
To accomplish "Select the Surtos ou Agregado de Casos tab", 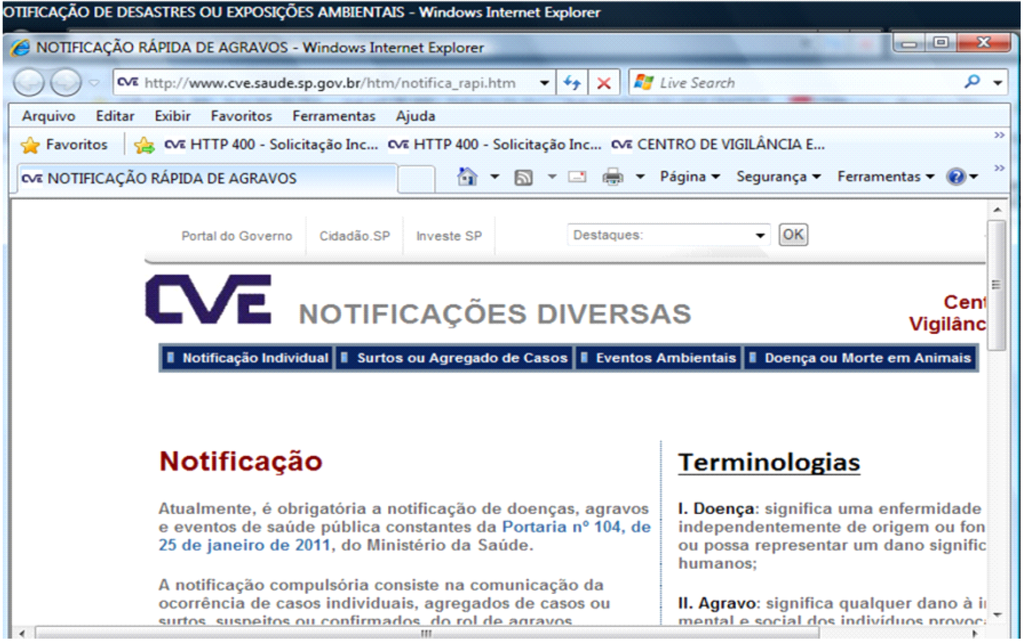I will [x=455, y=358].
